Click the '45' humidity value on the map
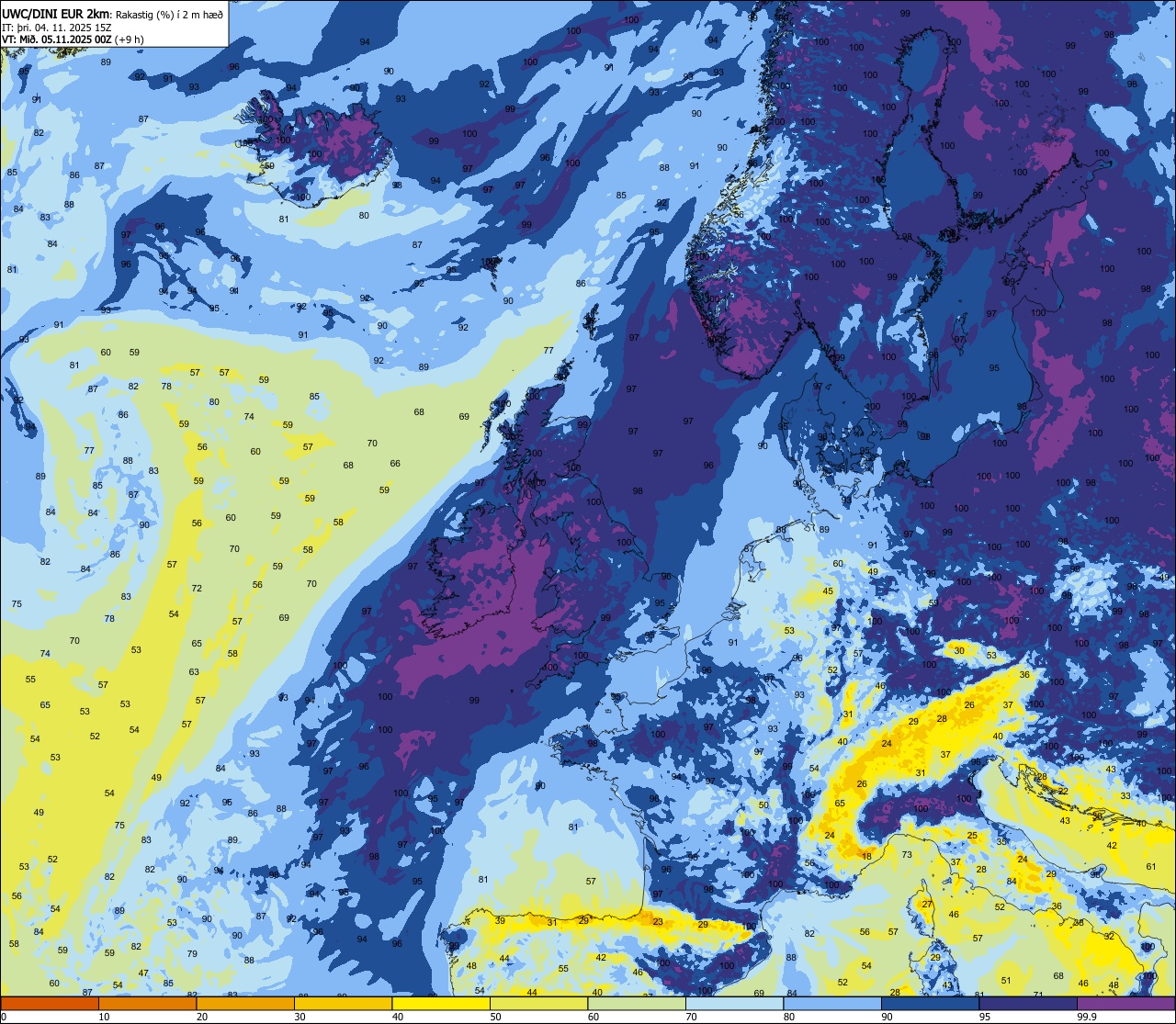1176x1024 pixels. click(828, 591)
